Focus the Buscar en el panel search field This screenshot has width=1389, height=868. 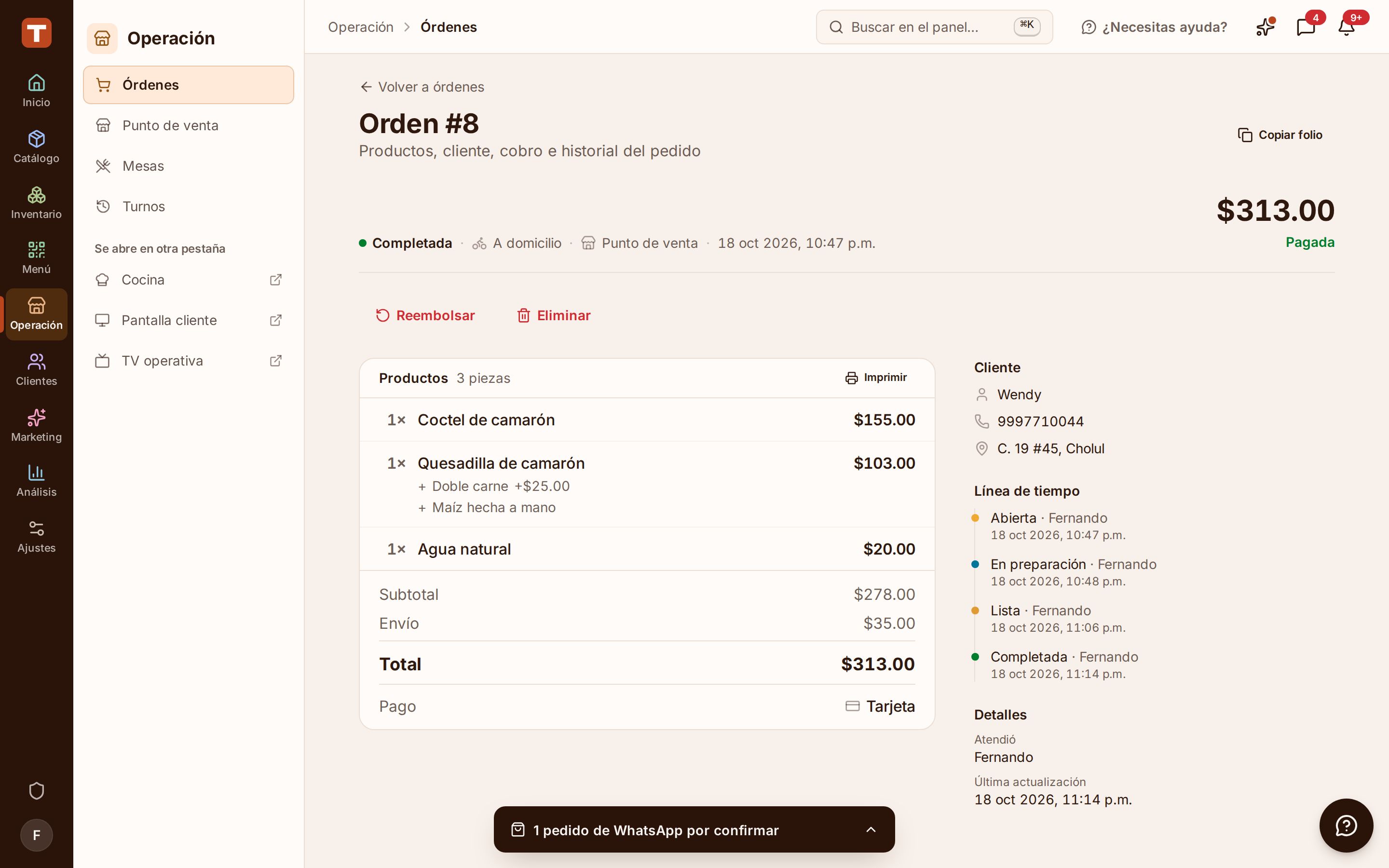934,27
